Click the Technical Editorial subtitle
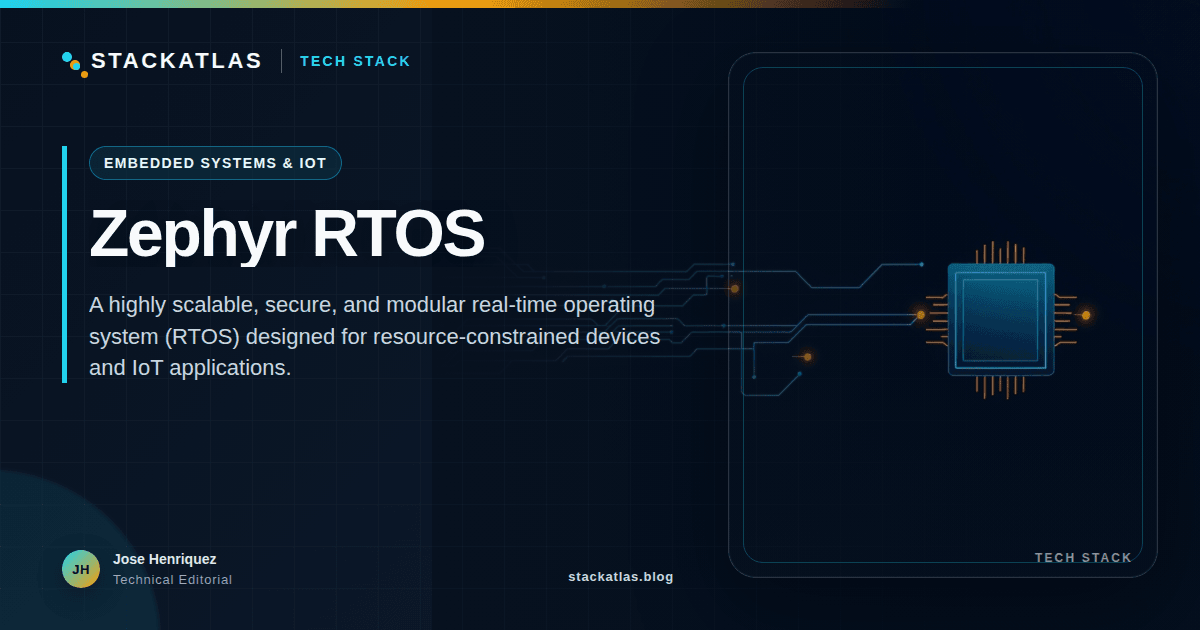1200x630 pixels. click(x=172, y=580)
